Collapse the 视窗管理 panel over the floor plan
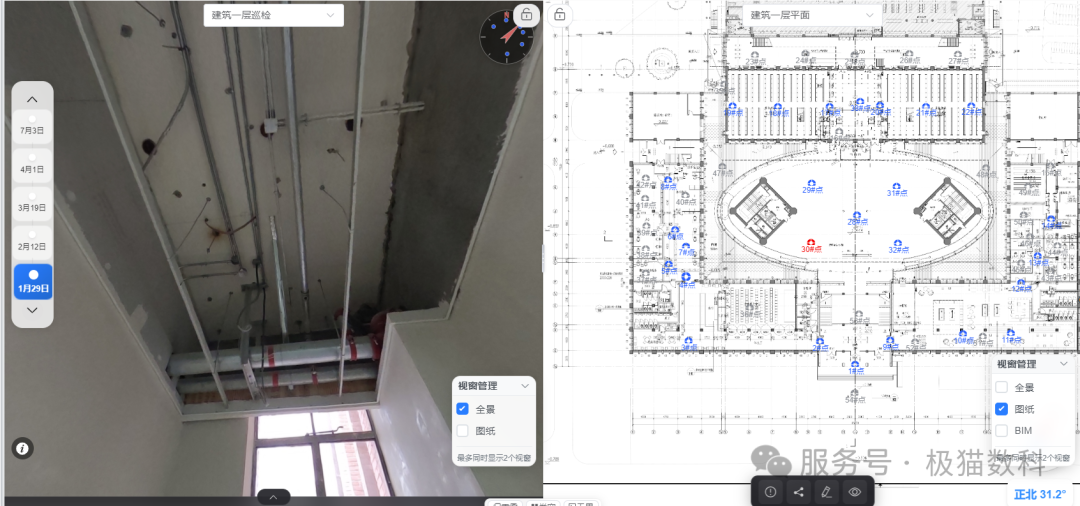The height and width of the screenshot is (506, 1080). pos(1064,364)
